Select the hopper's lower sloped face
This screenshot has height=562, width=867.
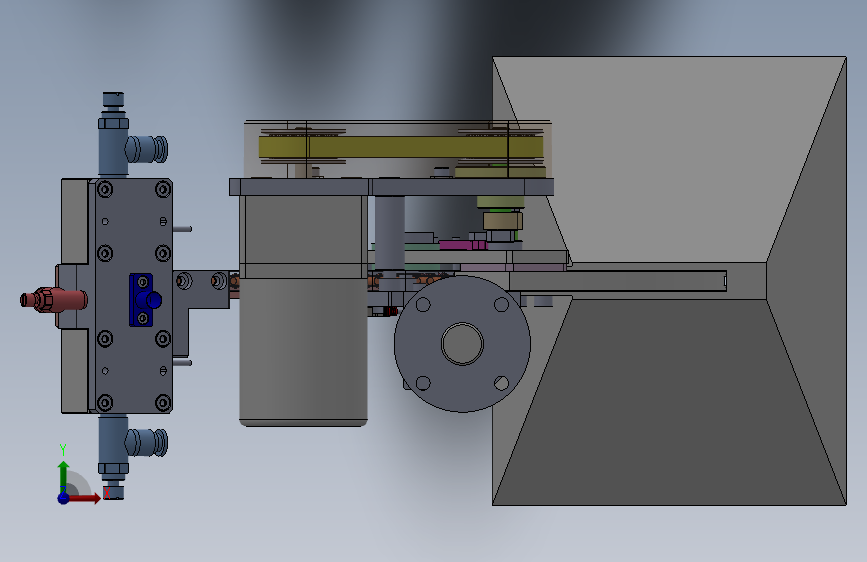(x=669, y=401)
